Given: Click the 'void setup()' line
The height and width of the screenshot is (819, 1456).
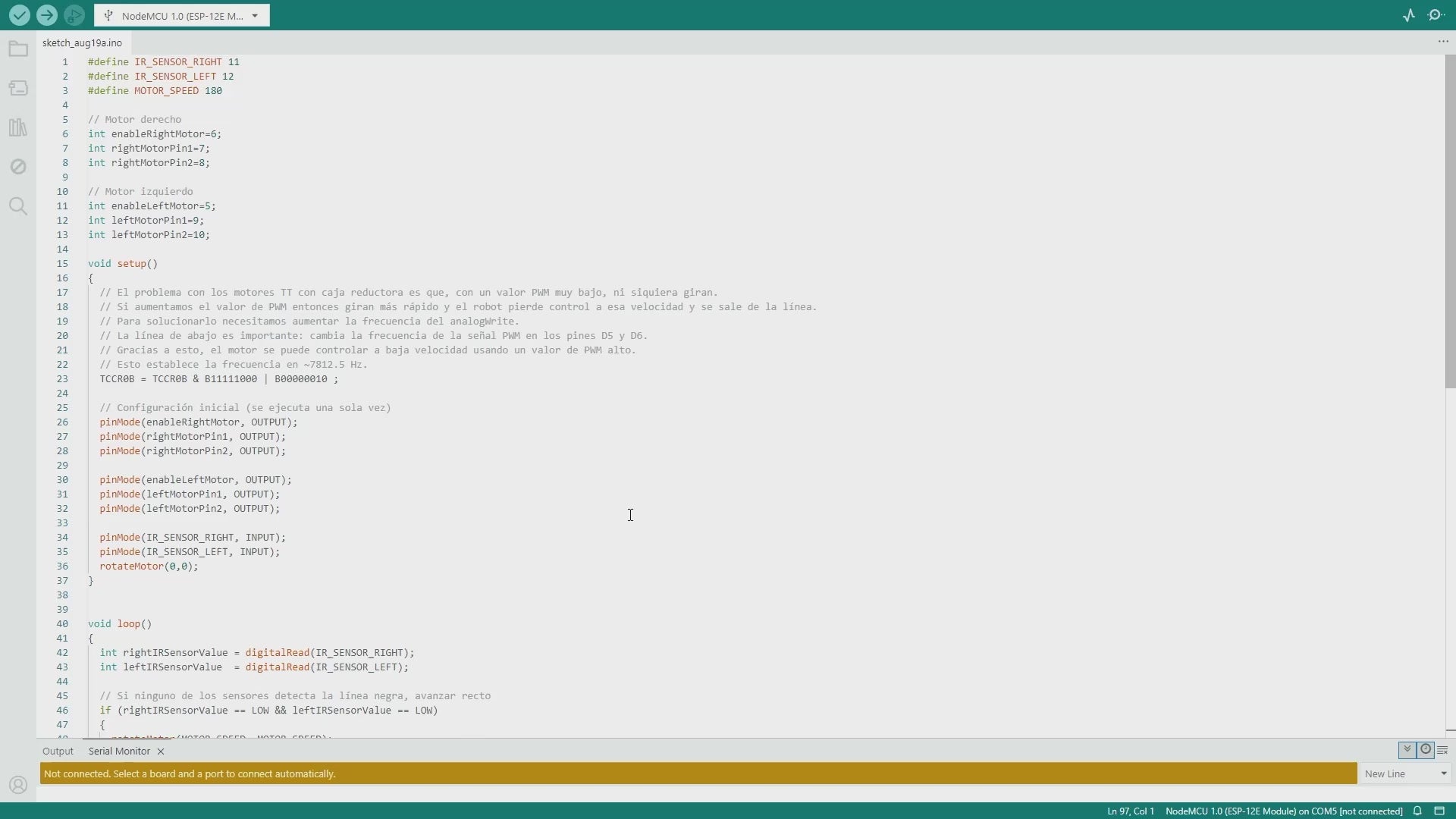Looking at the screenshot, I should click(x=123, y=264).
